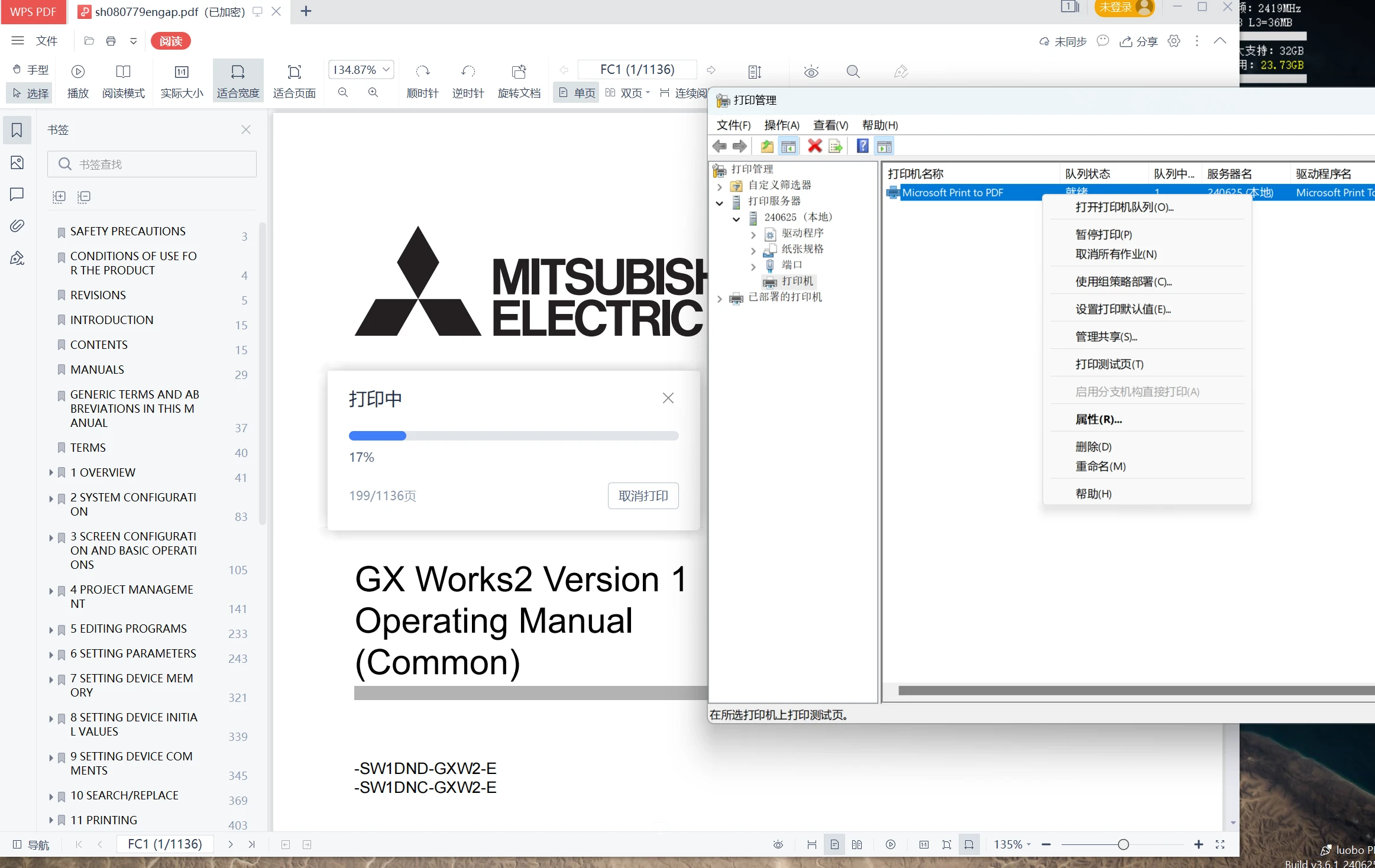Expand the 1 OVERVIEW bookmark
Image resolution: width=1375 pixels, height=868 pixels.
[x=51, y=472]
